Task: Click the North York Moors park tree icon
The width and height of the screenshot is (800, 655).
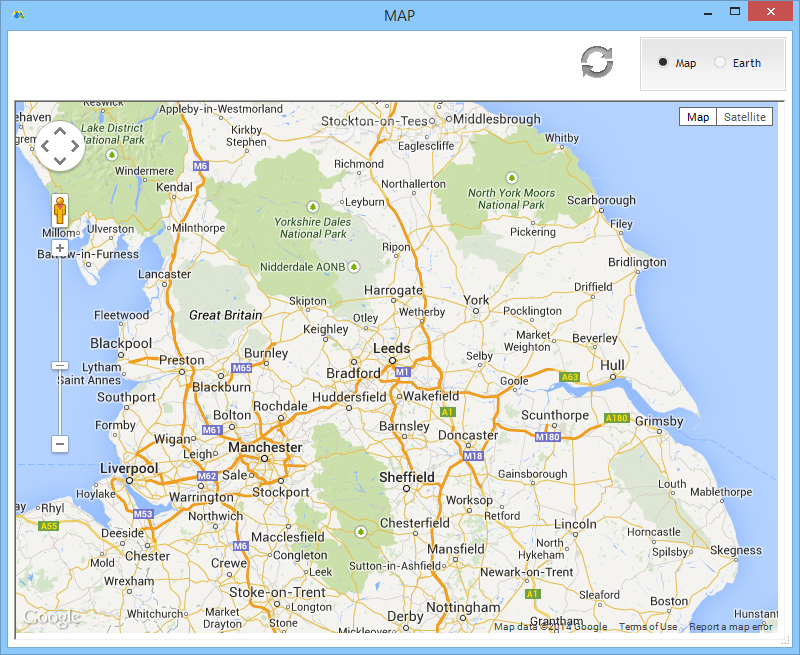Action: [x=511, y=178]
